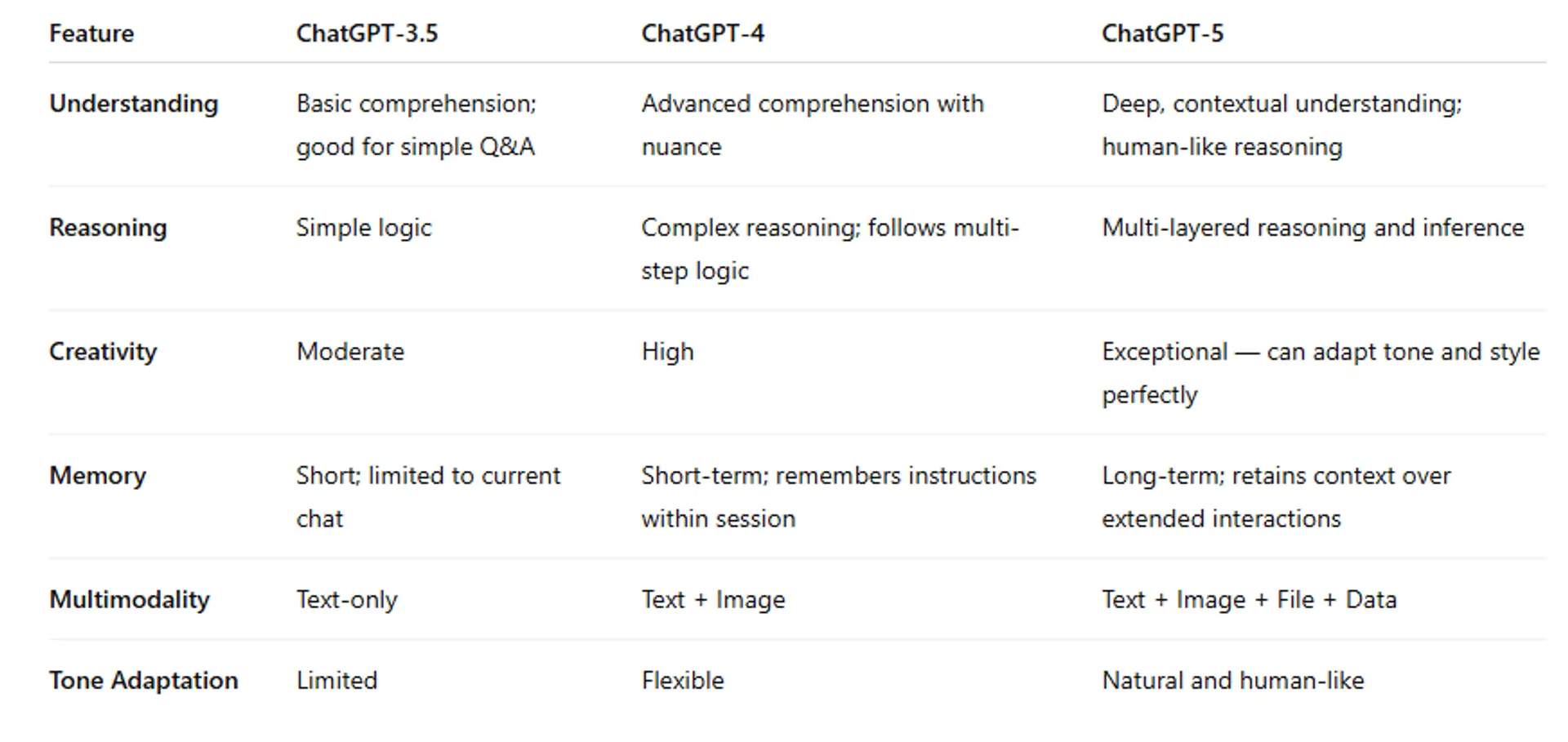
Task: Select the "Moderate" creativity cell
Action: click(x=350, y=352)
